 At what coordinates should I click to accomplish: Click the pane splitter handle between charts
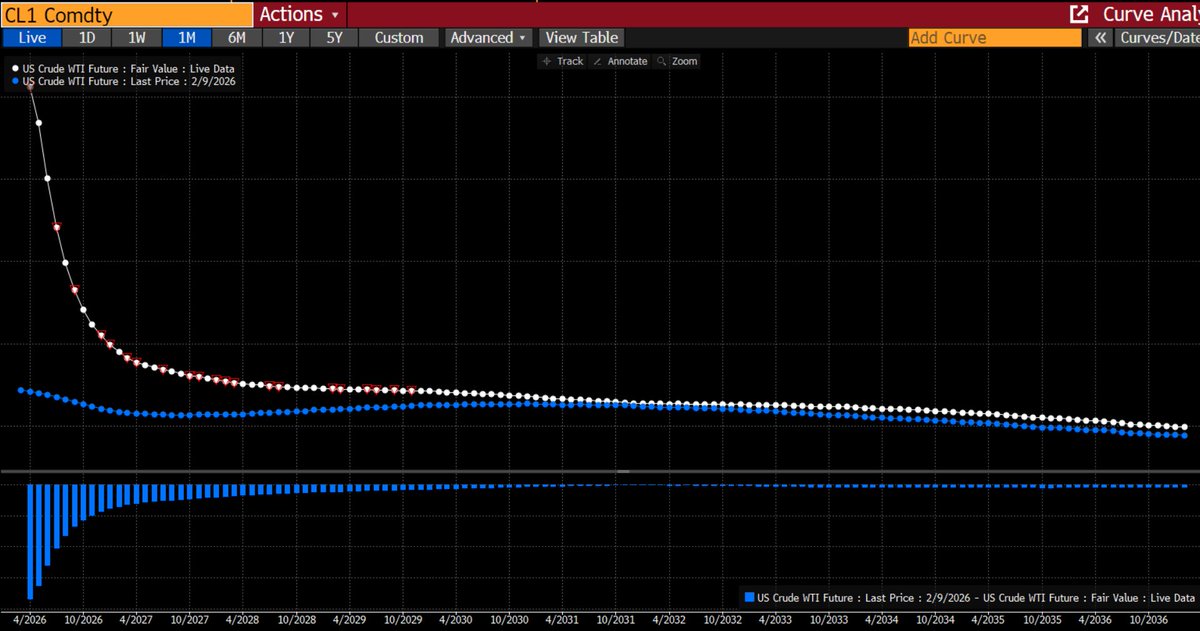[622, 471]
